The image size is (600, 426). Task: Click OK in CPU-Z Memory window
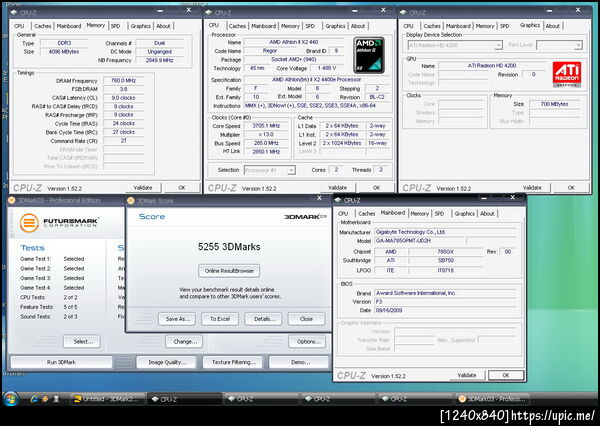[182, 188]
